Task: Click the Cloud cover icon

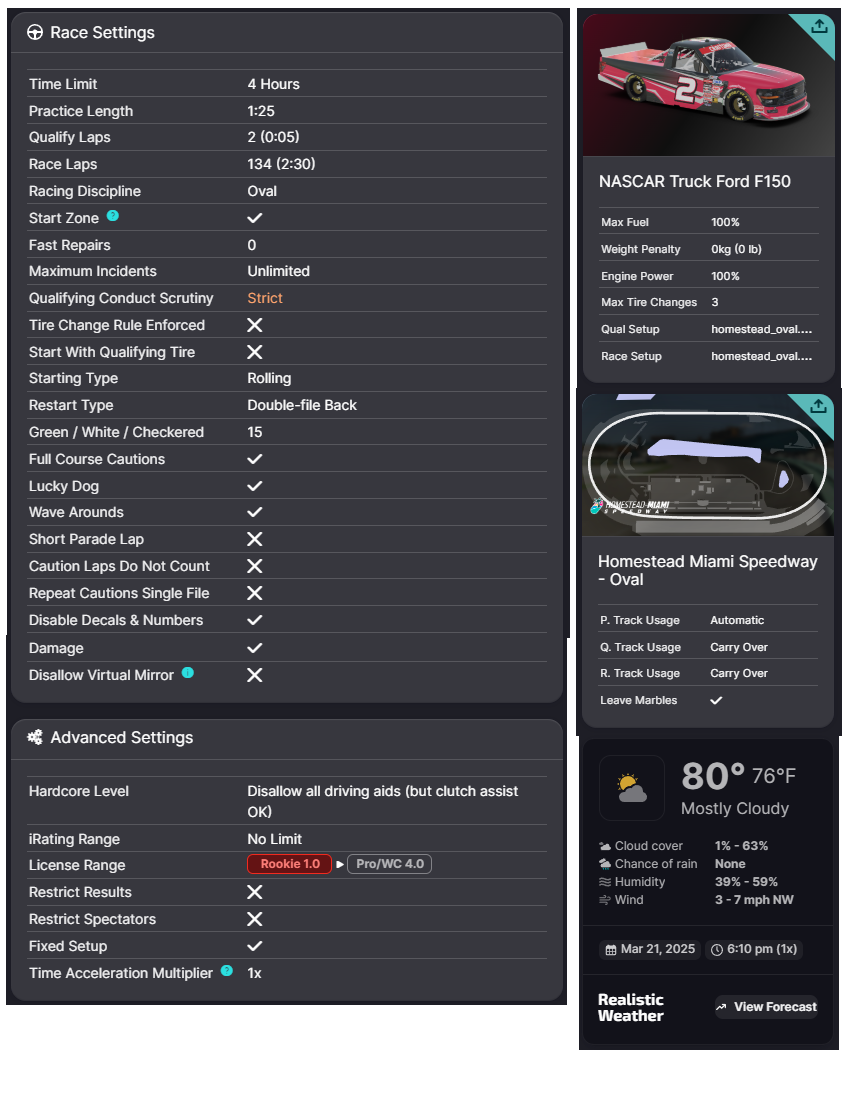Action: click(605, 846)
